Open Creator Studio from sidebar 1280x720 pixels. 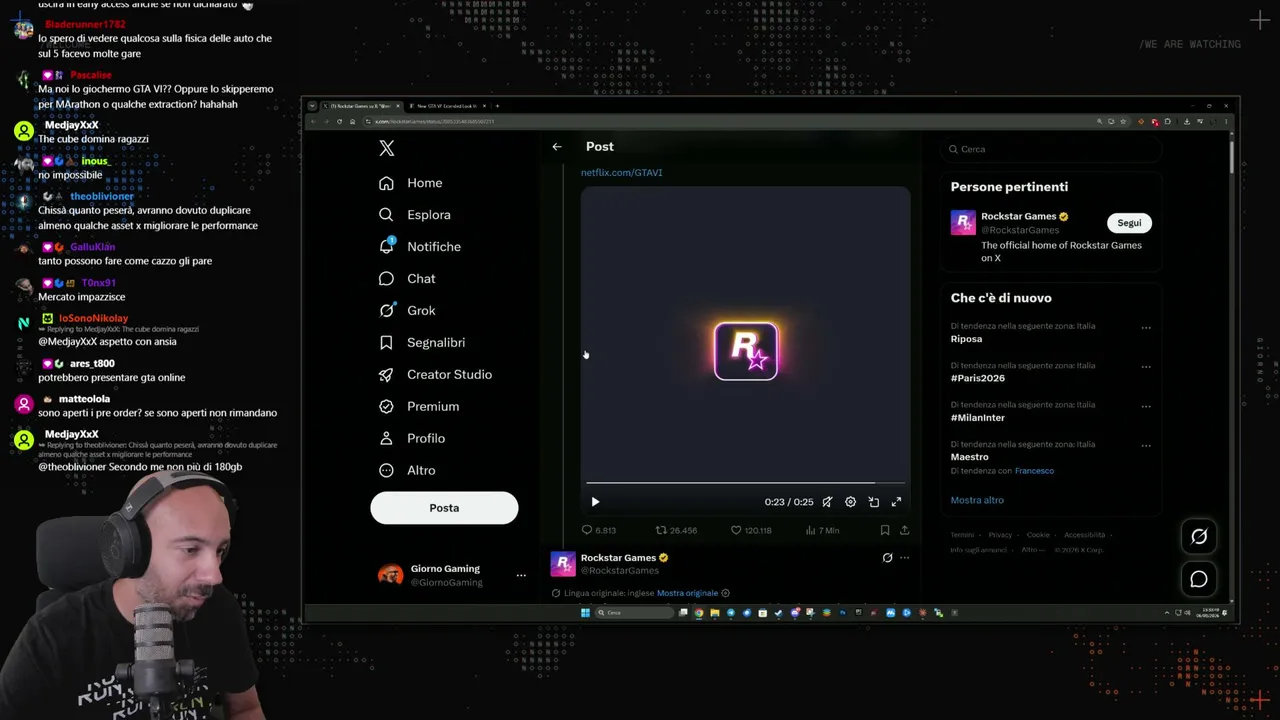(x=435, y=375)
